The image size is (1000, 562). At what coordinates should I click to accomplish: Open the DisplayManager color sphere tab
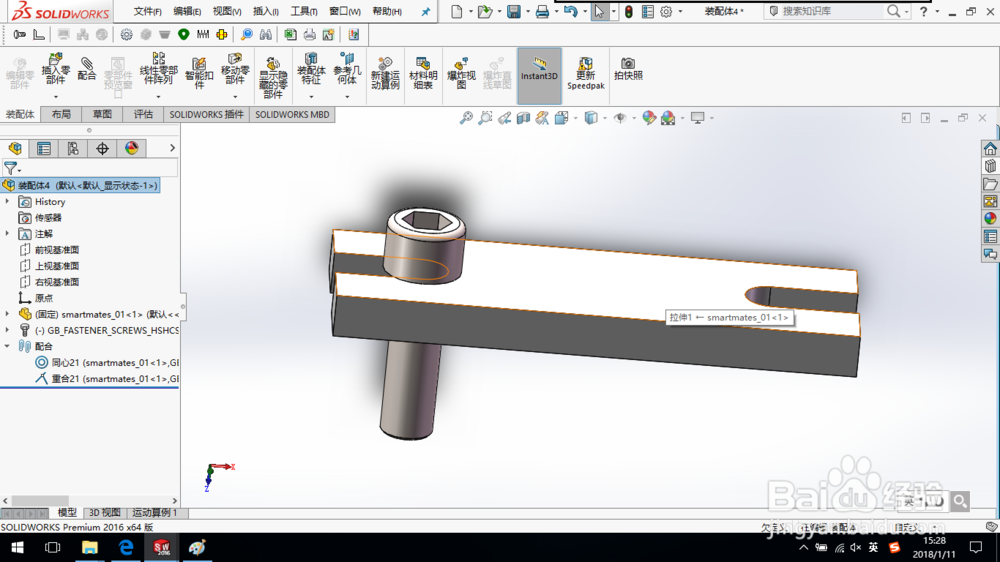131,149
